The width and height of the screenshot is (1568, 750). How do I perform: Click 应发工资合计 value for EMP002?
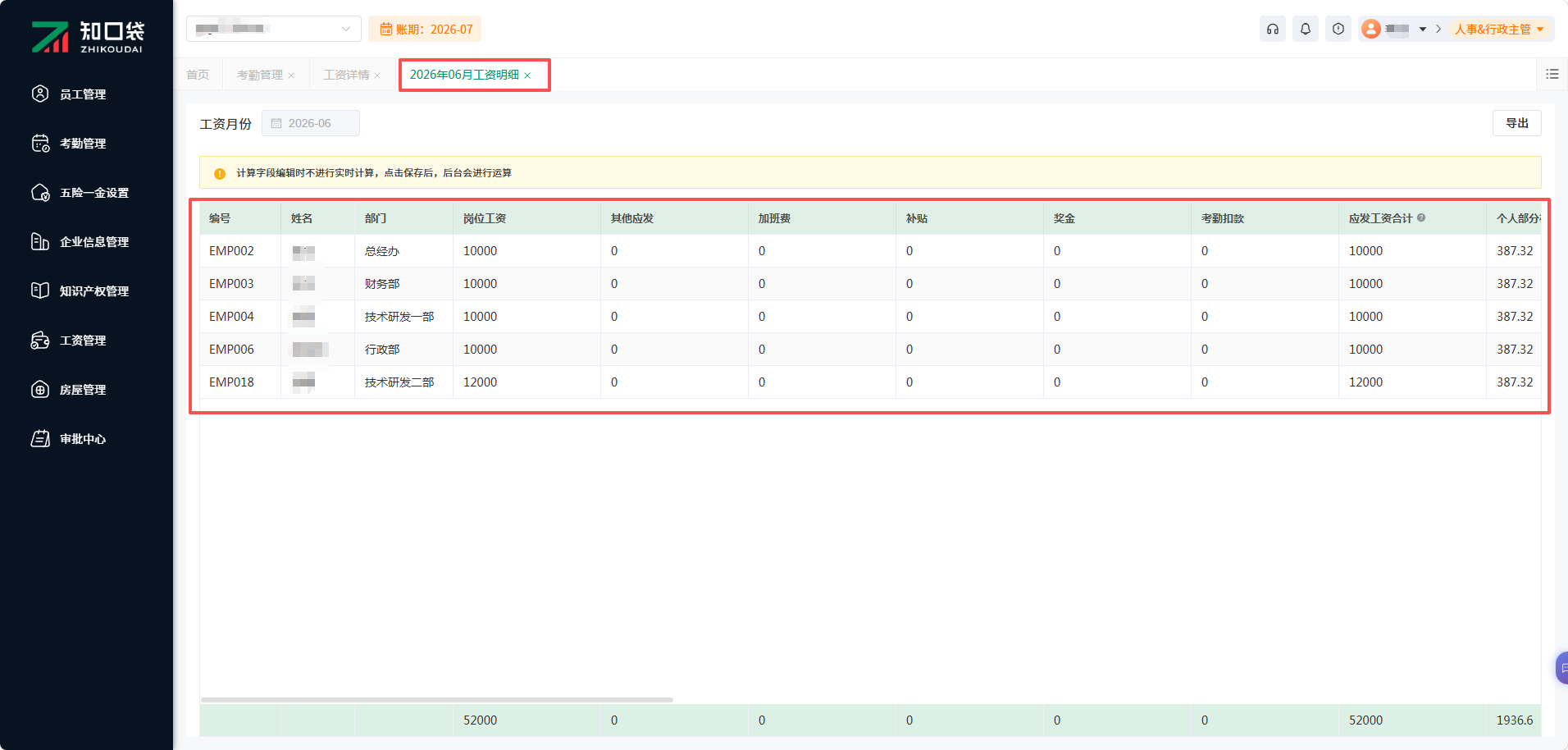(x=1366, y=251)
